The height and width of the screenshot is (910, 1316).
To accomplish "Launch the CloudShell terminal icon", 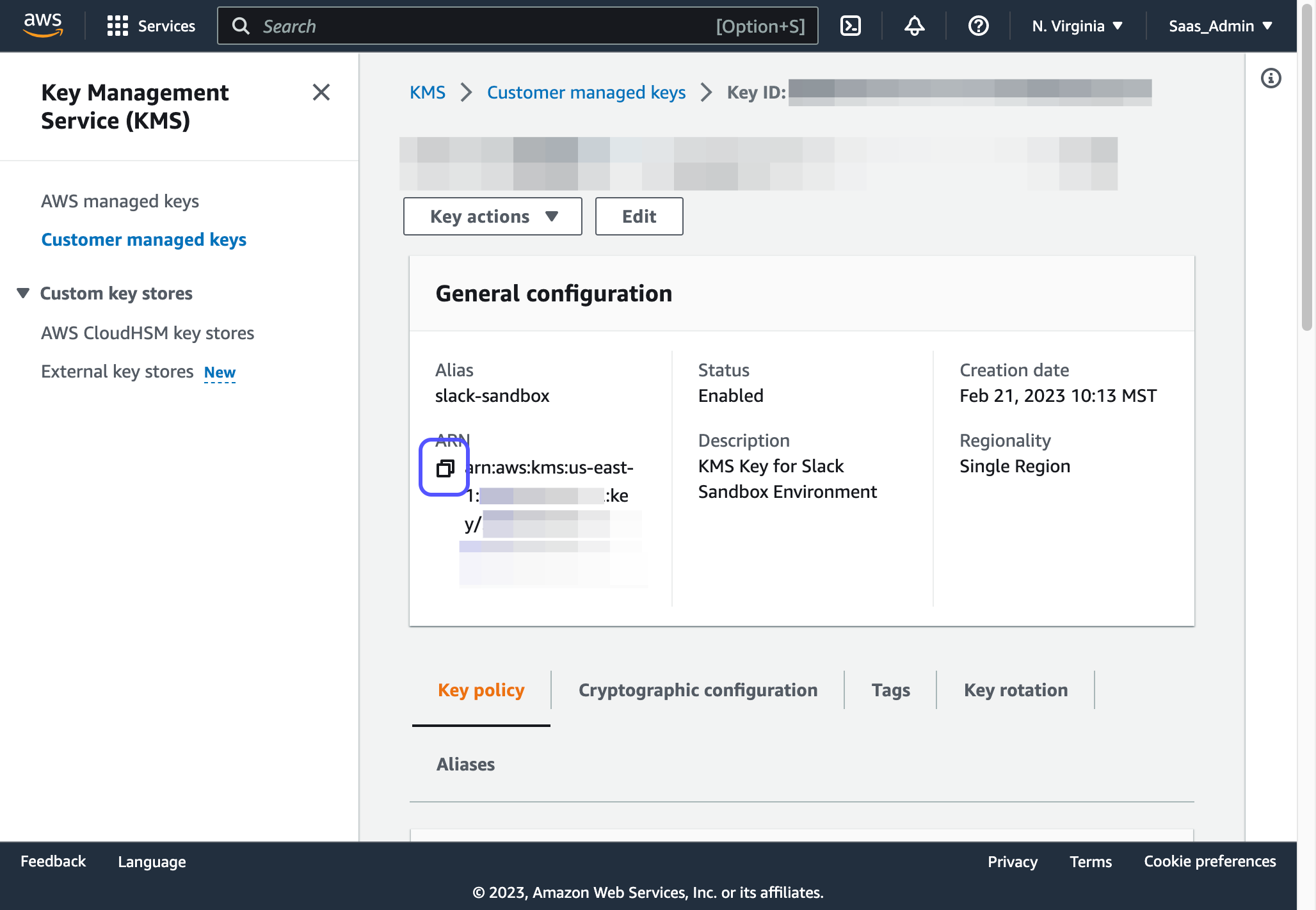I will click(x=850, y=26).
